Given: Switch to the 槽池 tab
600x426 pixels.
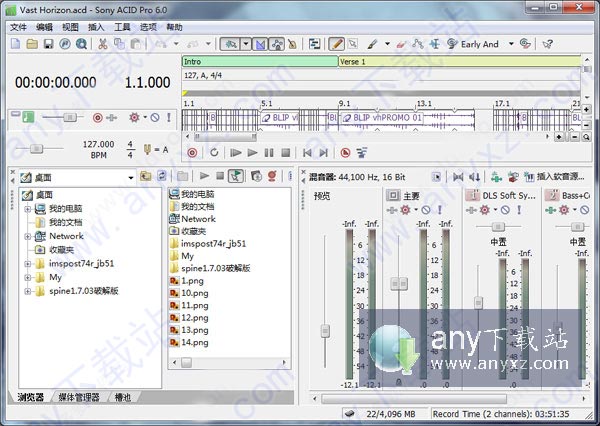Looking at the screenshot, I should coord(123,397).
